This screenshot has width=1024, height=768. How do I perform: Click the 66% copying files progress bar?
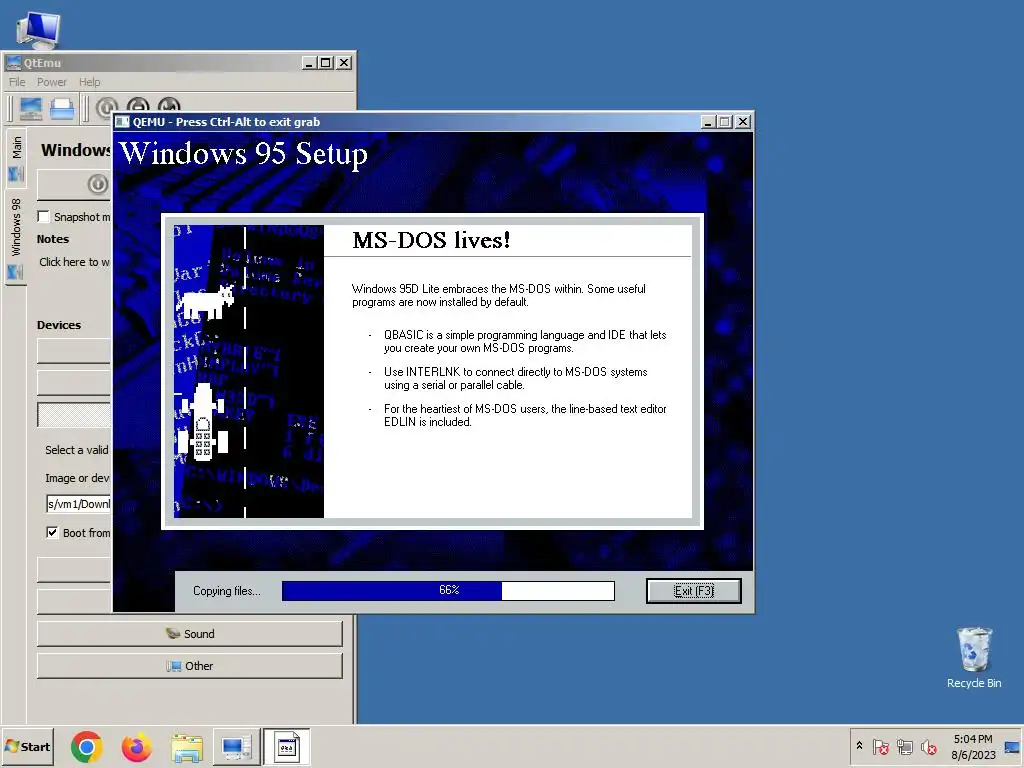pos(448,590)
